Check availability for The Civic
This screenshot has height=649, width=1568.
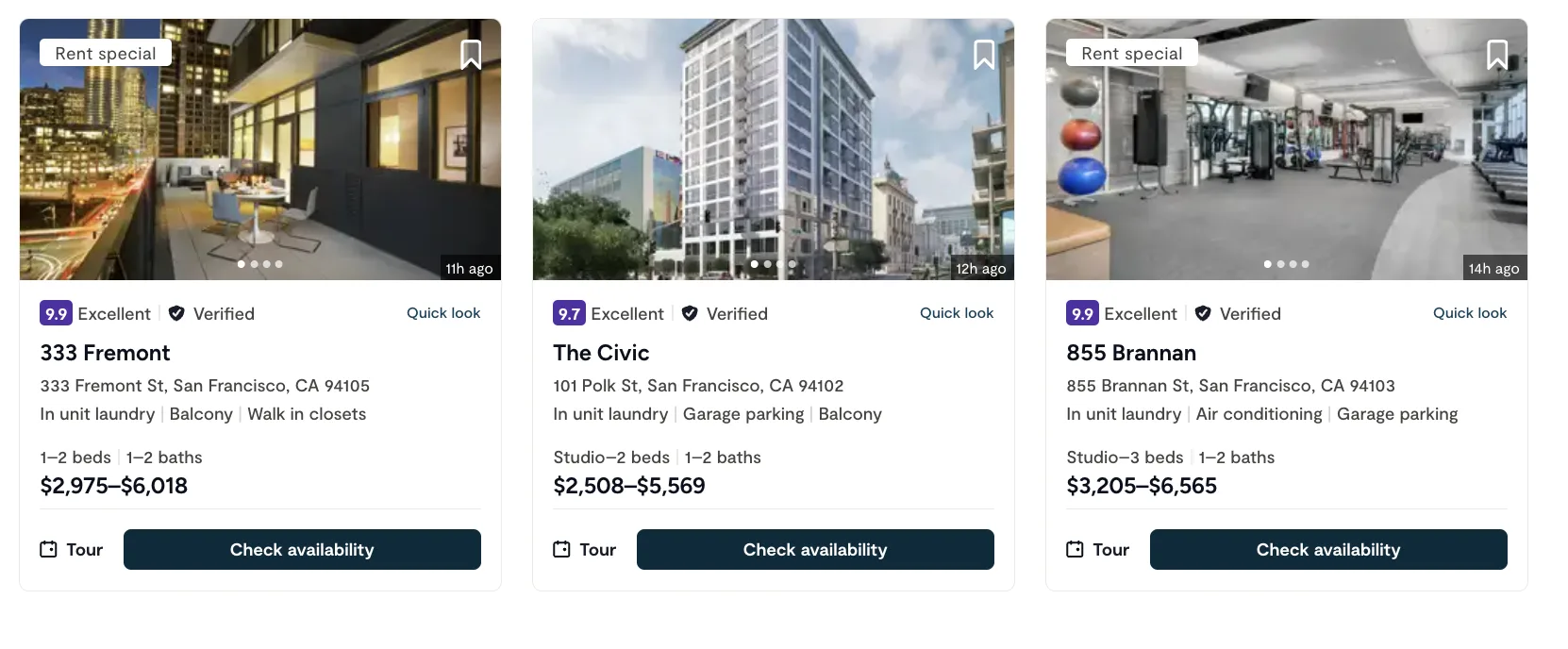815,549
